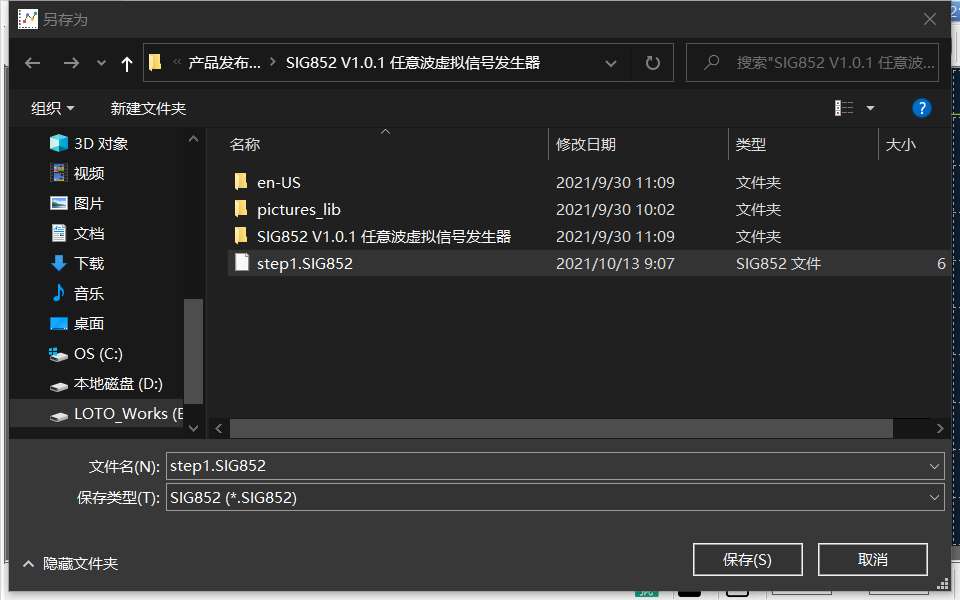This screenshot has height=600, width=960.
Task: Click the en-US folder icon
Action: (x=241, y=181)
